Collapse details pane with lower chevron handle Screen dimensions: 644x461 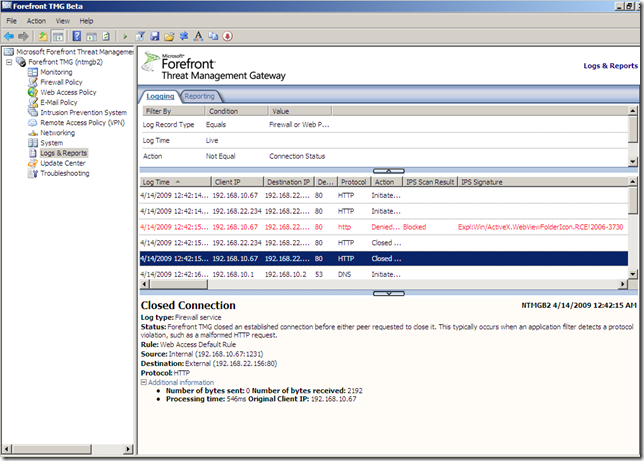pos(389,293)
